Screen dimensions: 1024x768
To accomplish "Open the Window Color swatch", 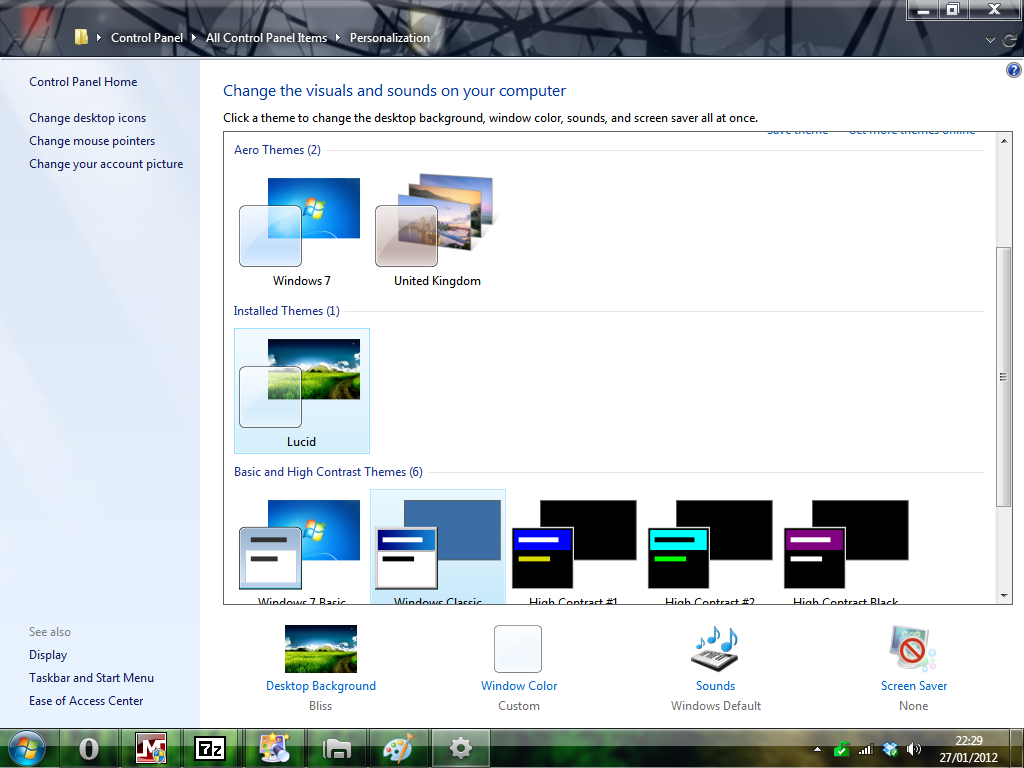I will (x=518, y=648).
